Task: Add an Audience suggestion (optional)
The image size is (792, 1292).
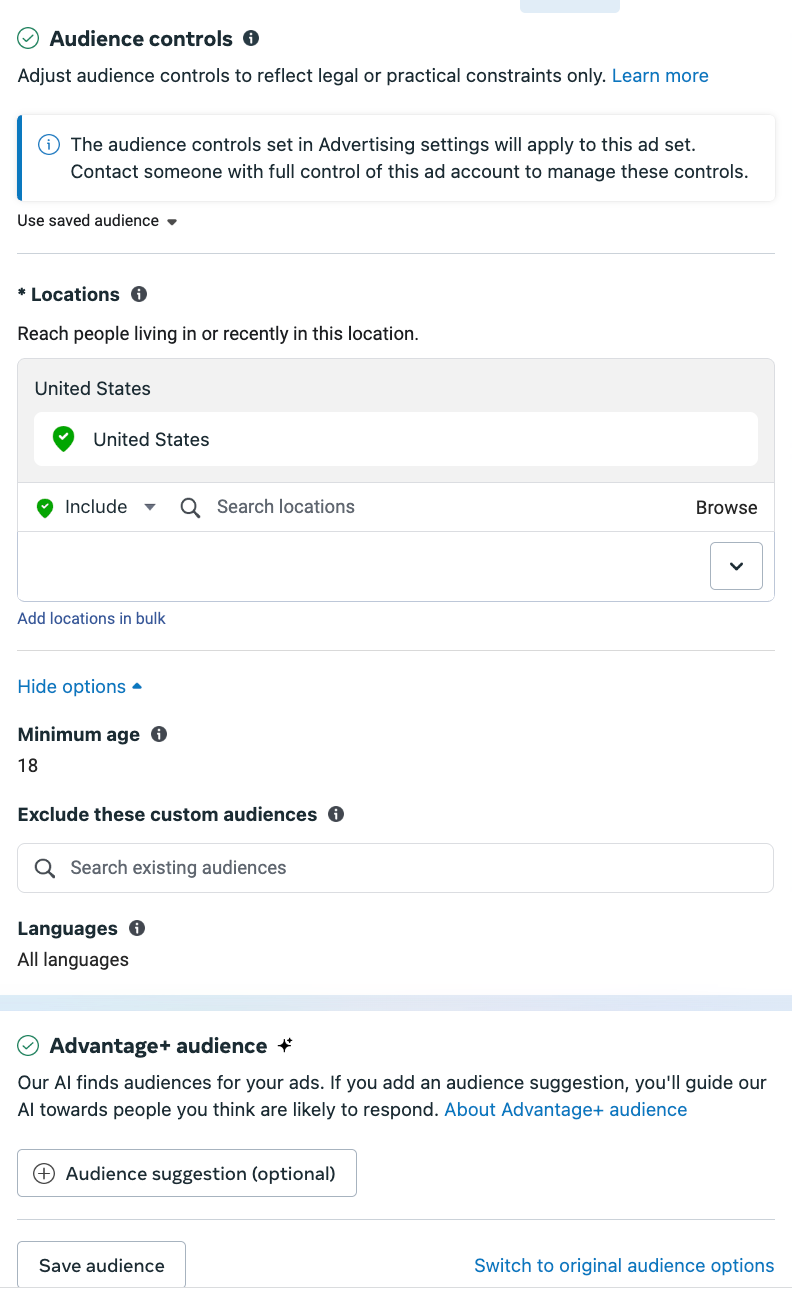Action: click(x=187, y=1173)
